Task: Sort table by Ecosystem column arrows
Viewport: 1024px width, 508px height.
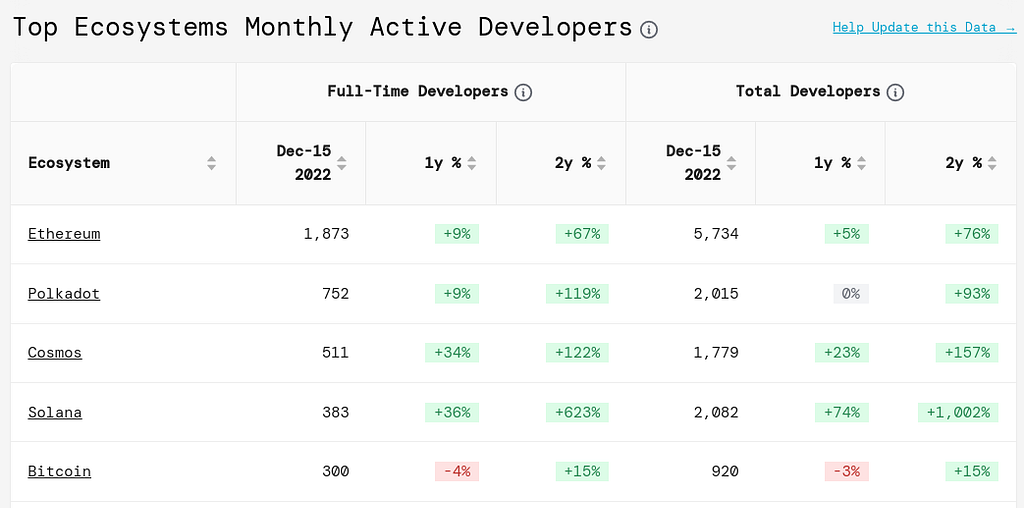Action: pos(211,163)
